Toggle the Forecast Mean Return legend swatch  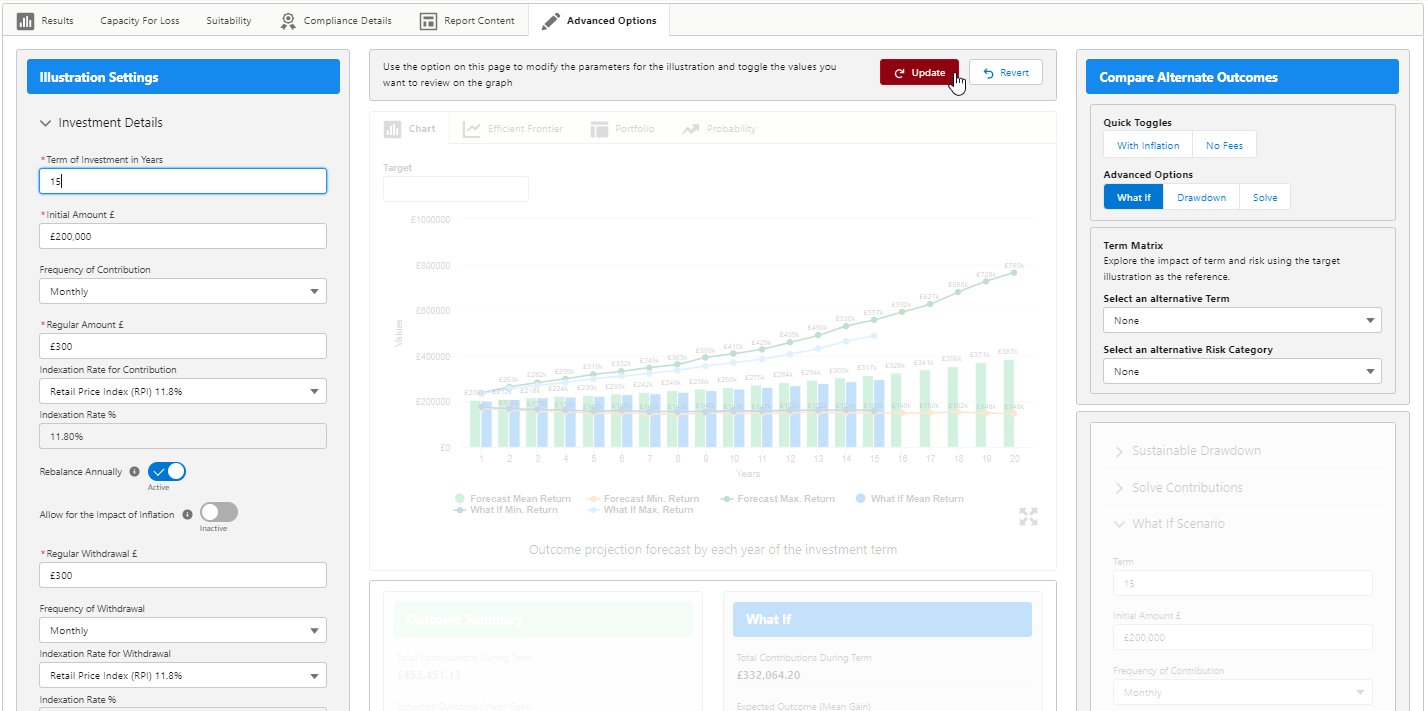(460, 498)
